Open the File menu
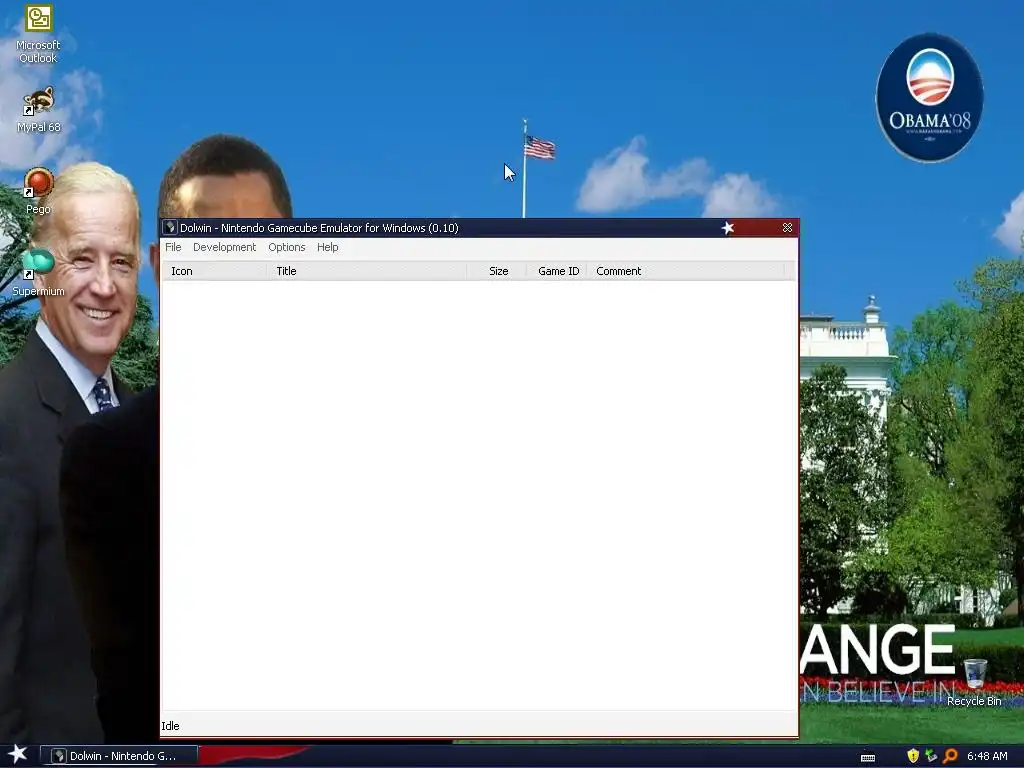1024x768 pixels. click(x=173, y=247)
